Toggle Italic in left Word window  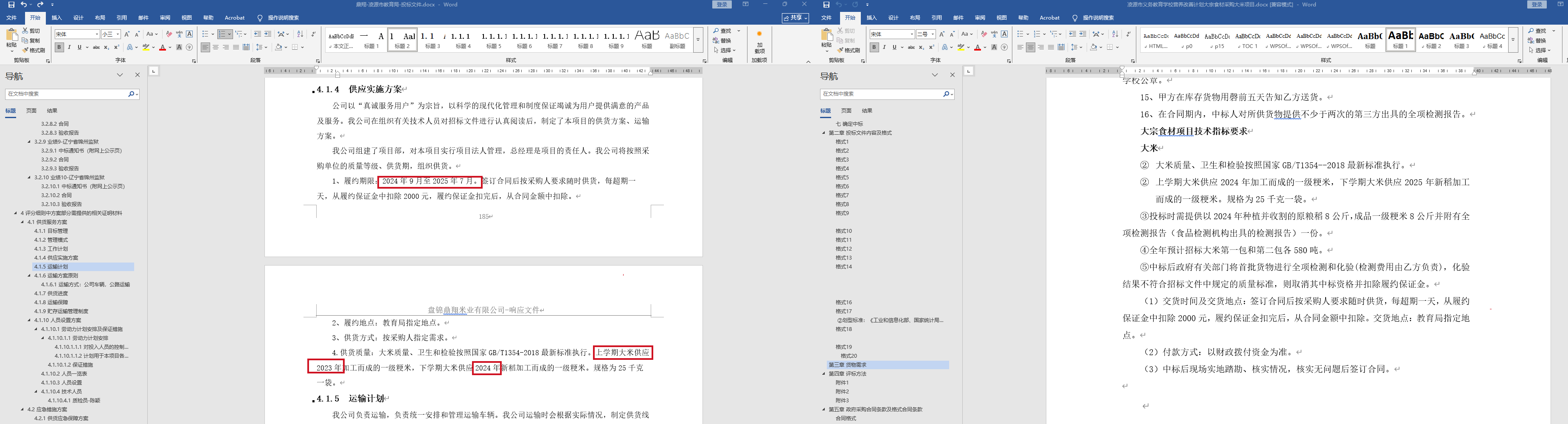(69, 47)
